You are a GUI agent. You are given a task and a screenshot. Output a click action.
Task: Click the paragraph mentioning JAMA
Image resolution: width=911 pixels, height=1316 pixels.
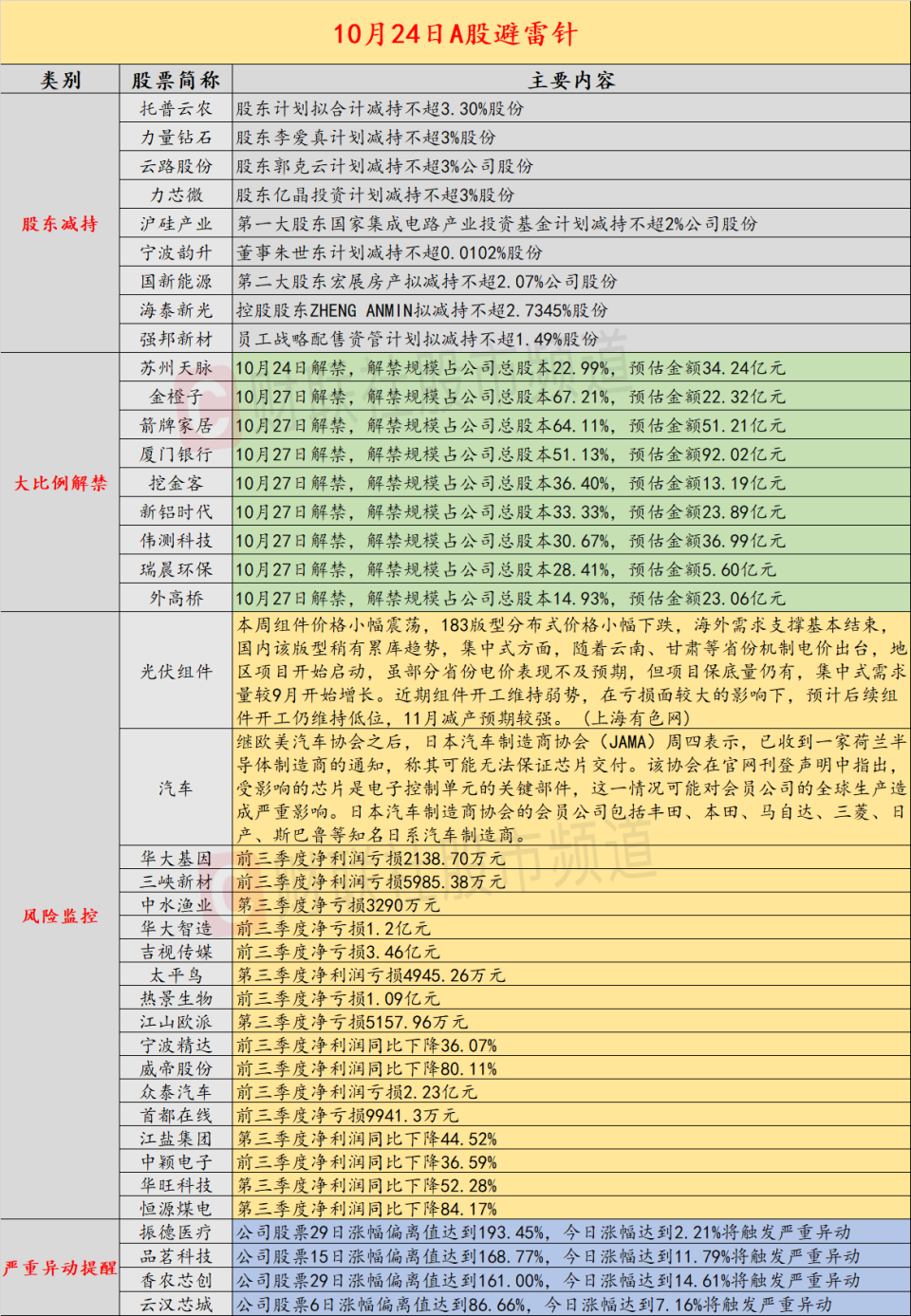point(571,788)
